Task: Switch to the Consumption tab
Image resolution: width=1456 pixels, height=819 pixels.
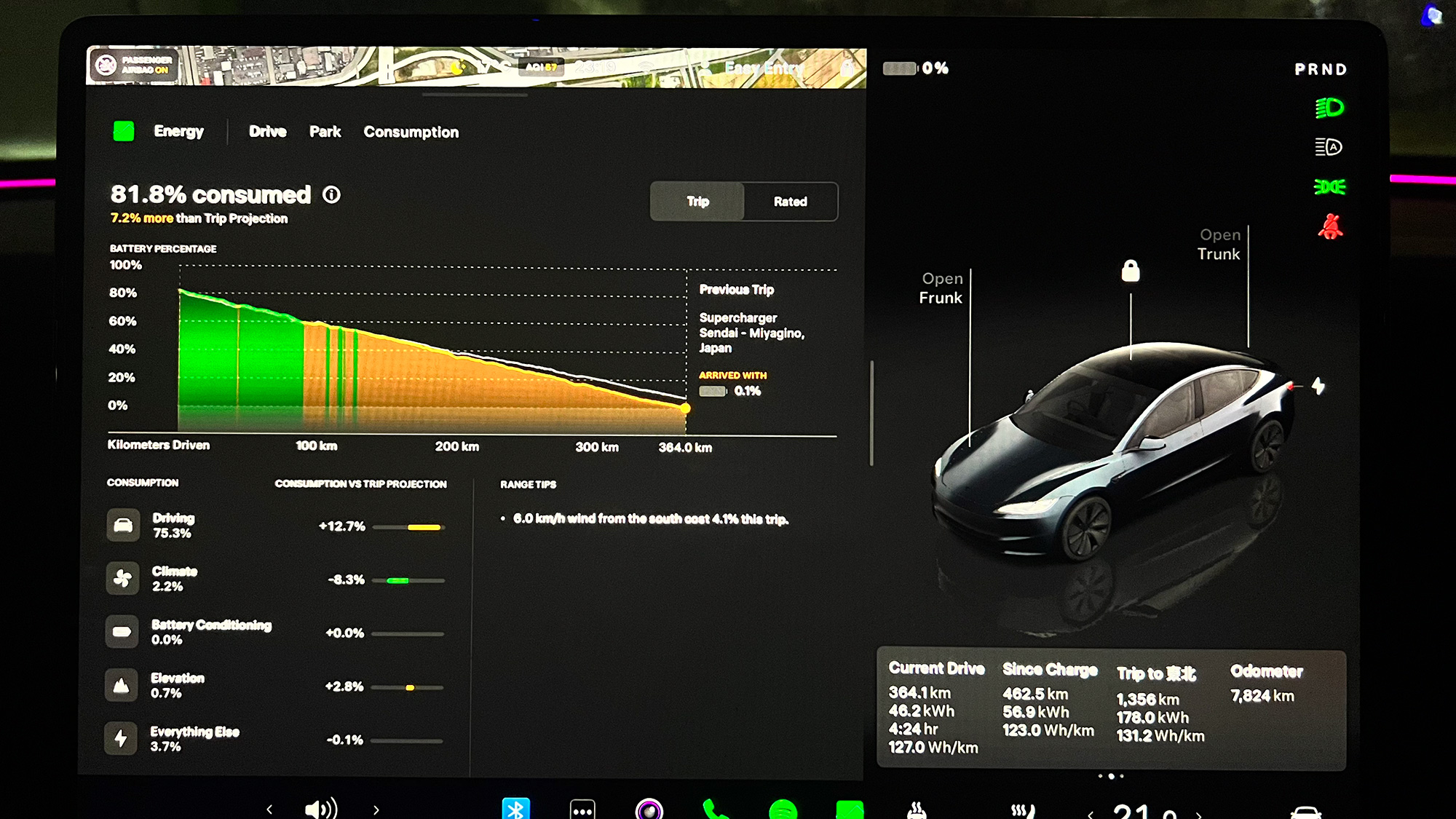Action: [411, 132]
